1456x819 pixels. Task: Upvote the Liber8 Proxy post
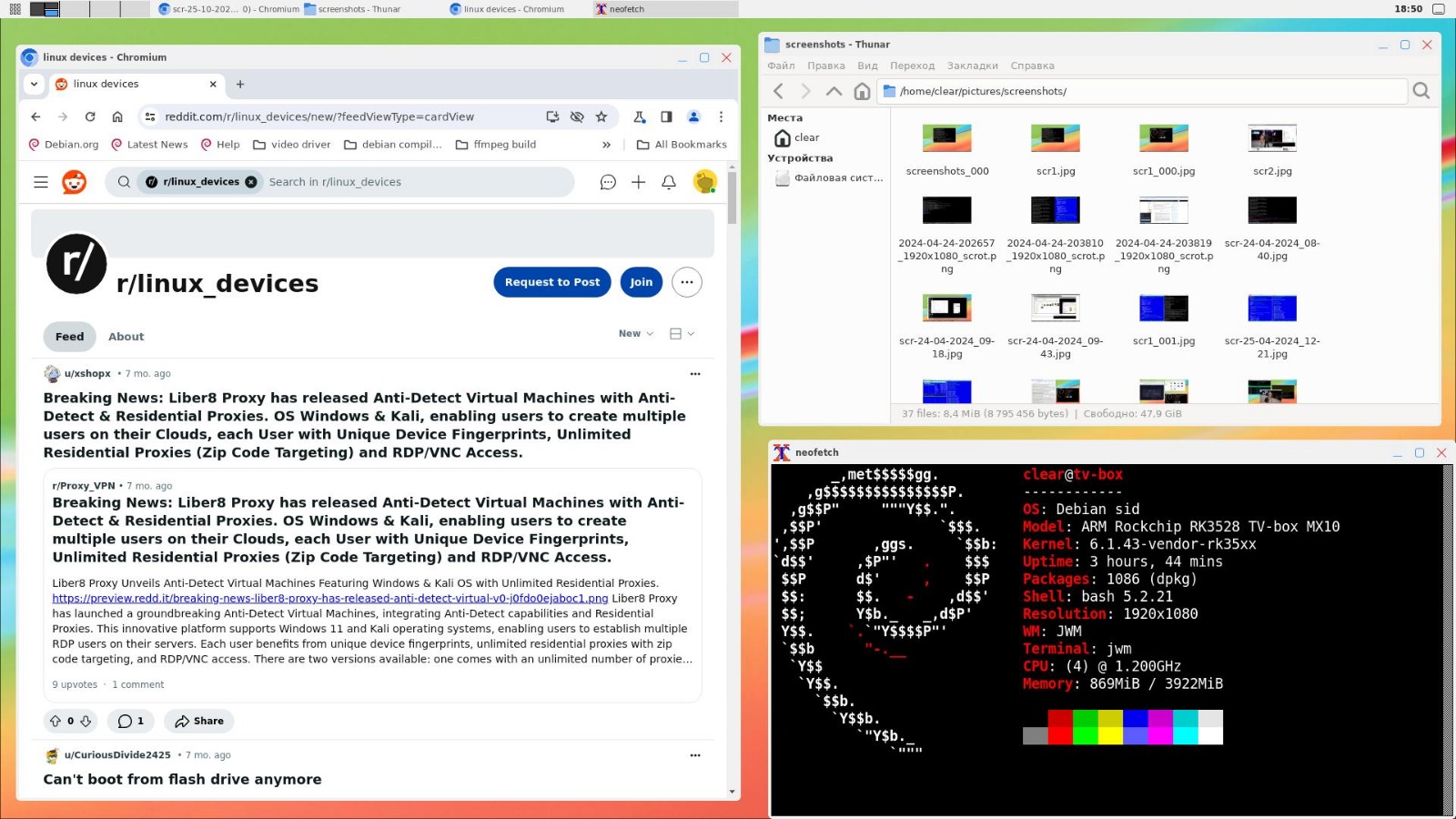pos(56,721)
